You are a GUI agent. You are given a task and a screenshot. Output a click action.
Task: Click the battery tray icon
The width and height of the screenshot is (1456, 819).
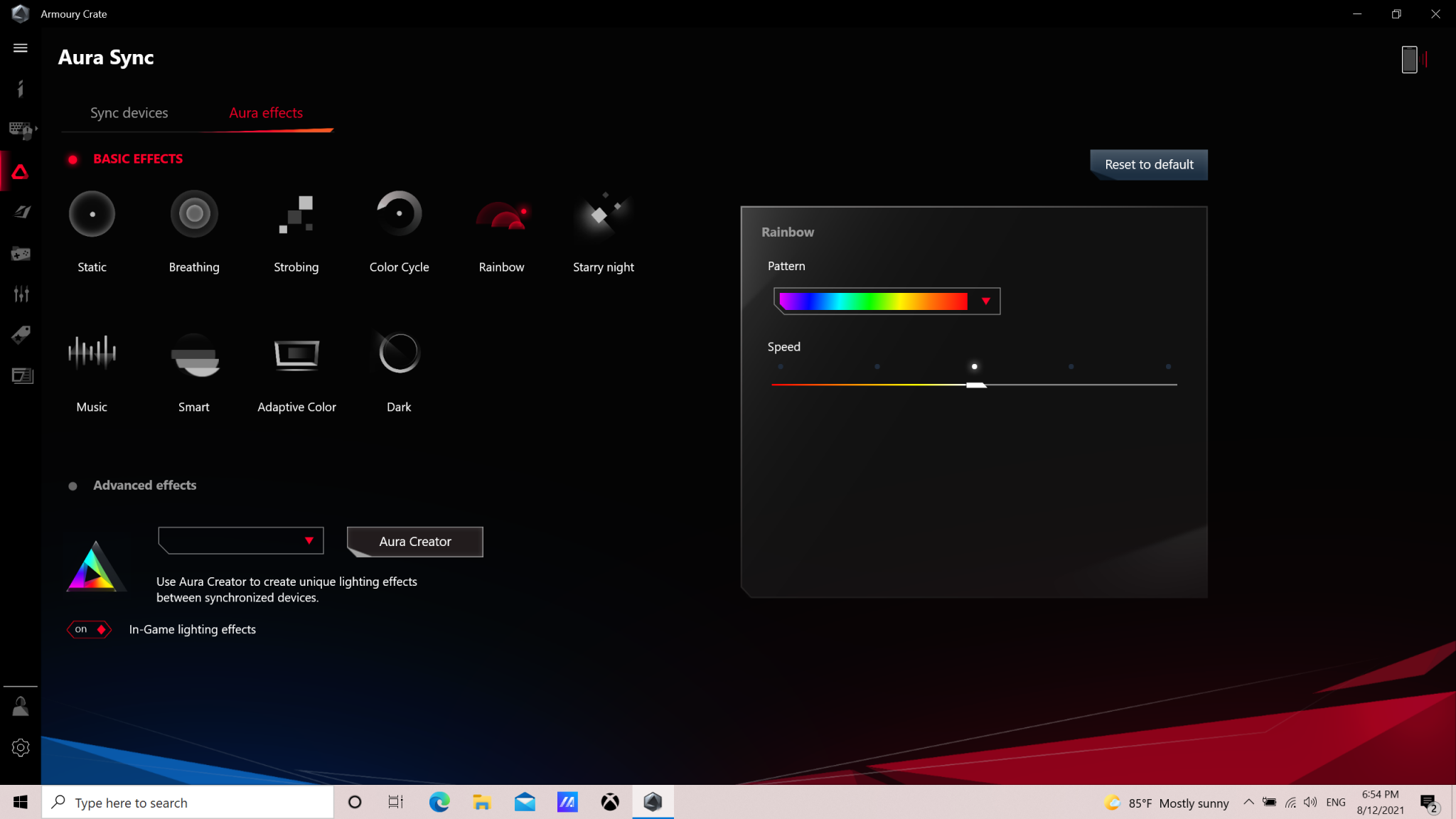tap(1269, 802)
